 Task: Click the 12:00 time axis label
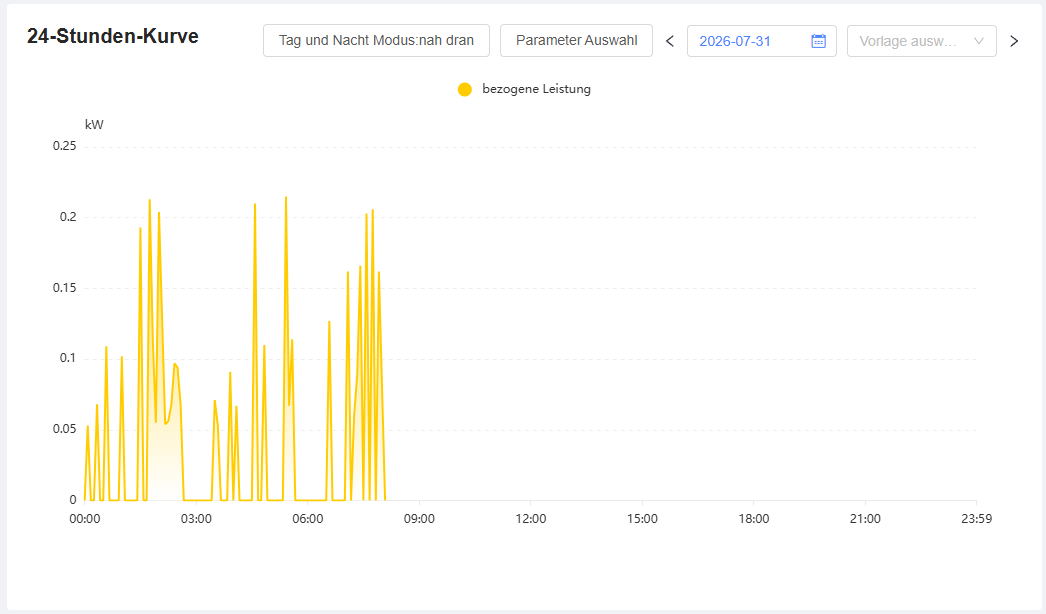tap(530, 519)
